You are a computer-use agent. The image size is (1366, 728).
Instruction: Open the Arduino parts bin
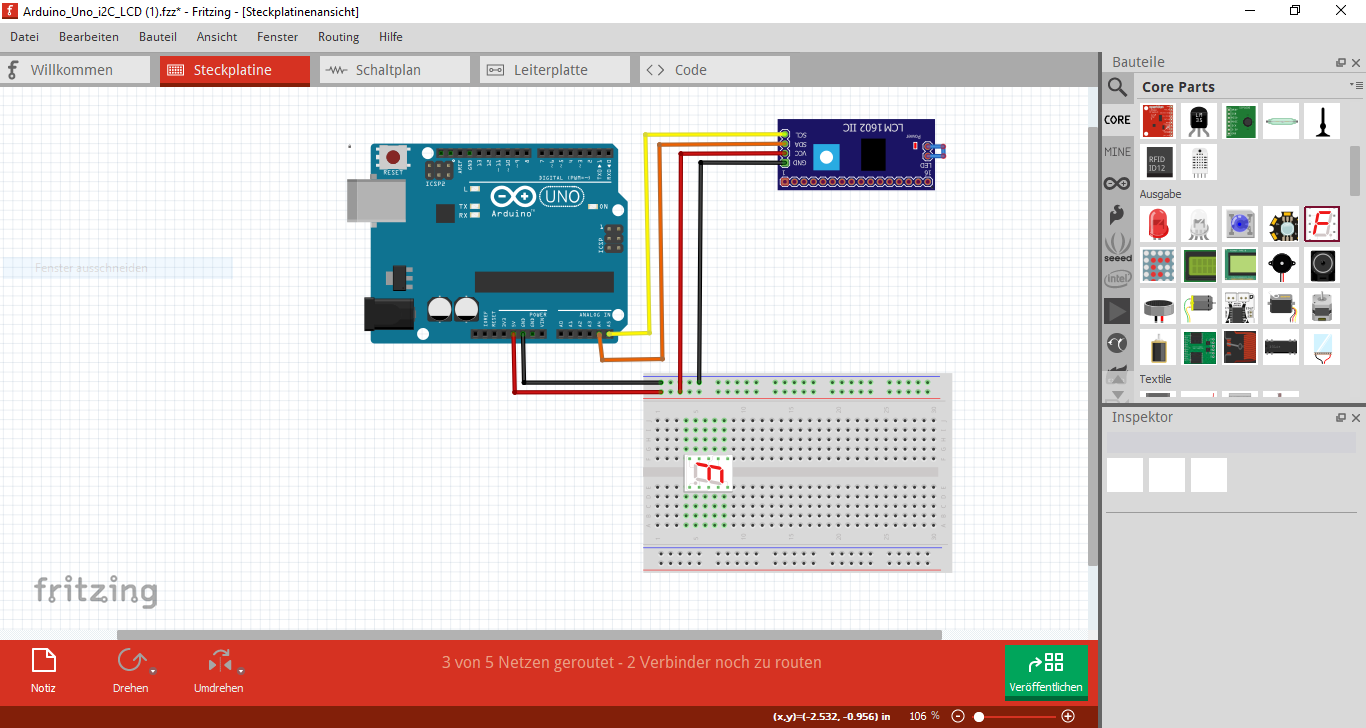[x=1117, y=183]
